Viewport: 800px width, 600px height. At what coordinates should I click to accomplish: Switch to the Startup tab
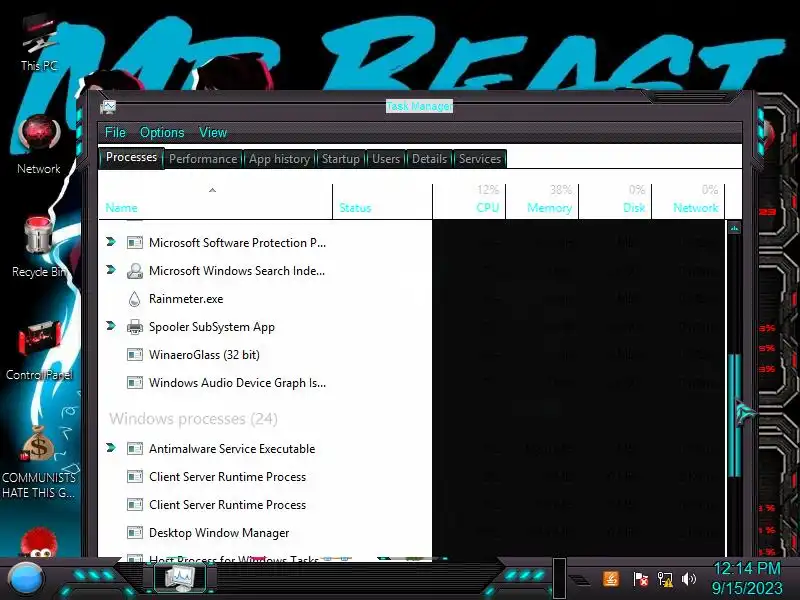[x=340, y=159]
